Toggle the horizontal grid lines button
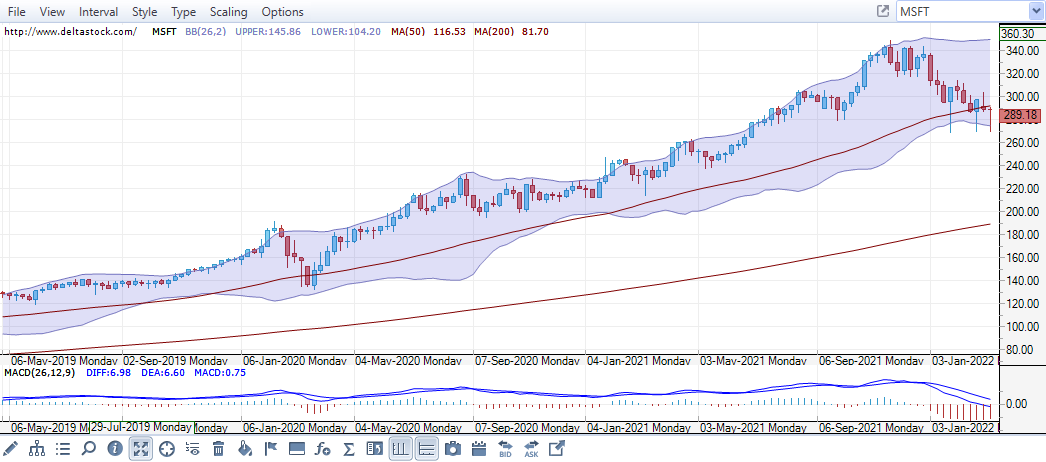 click(x=426, y=449)
